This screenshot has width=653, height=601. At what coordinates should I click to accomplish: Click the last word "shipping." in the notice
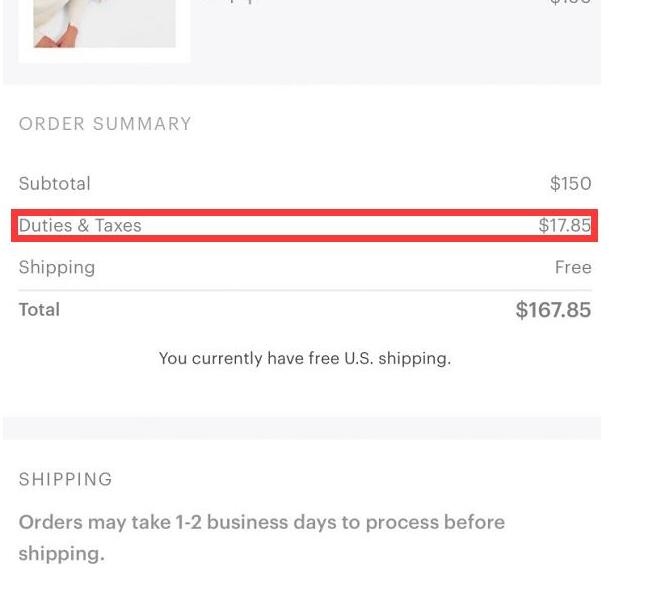61,553
